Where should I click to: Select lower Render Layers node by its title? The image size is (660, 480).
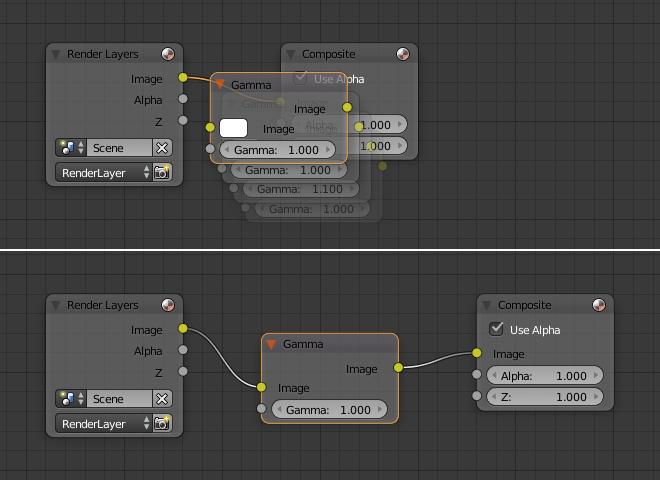(x=103, y=305)
